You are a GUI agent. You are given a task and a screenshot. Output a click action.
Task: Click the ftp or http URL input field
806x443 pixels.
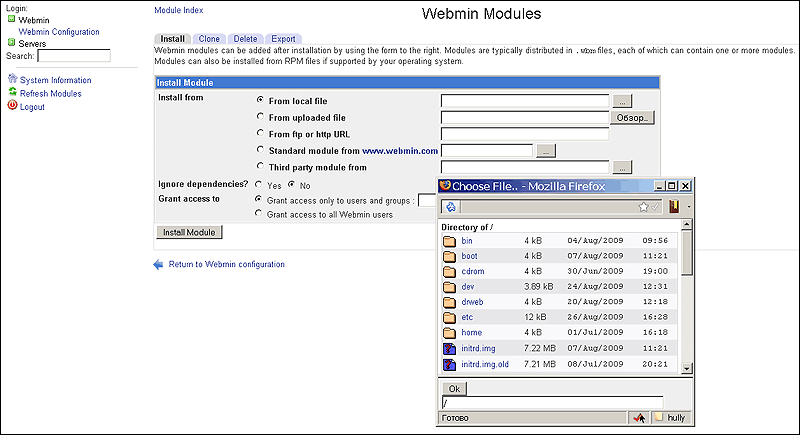(x=525, y=135)
